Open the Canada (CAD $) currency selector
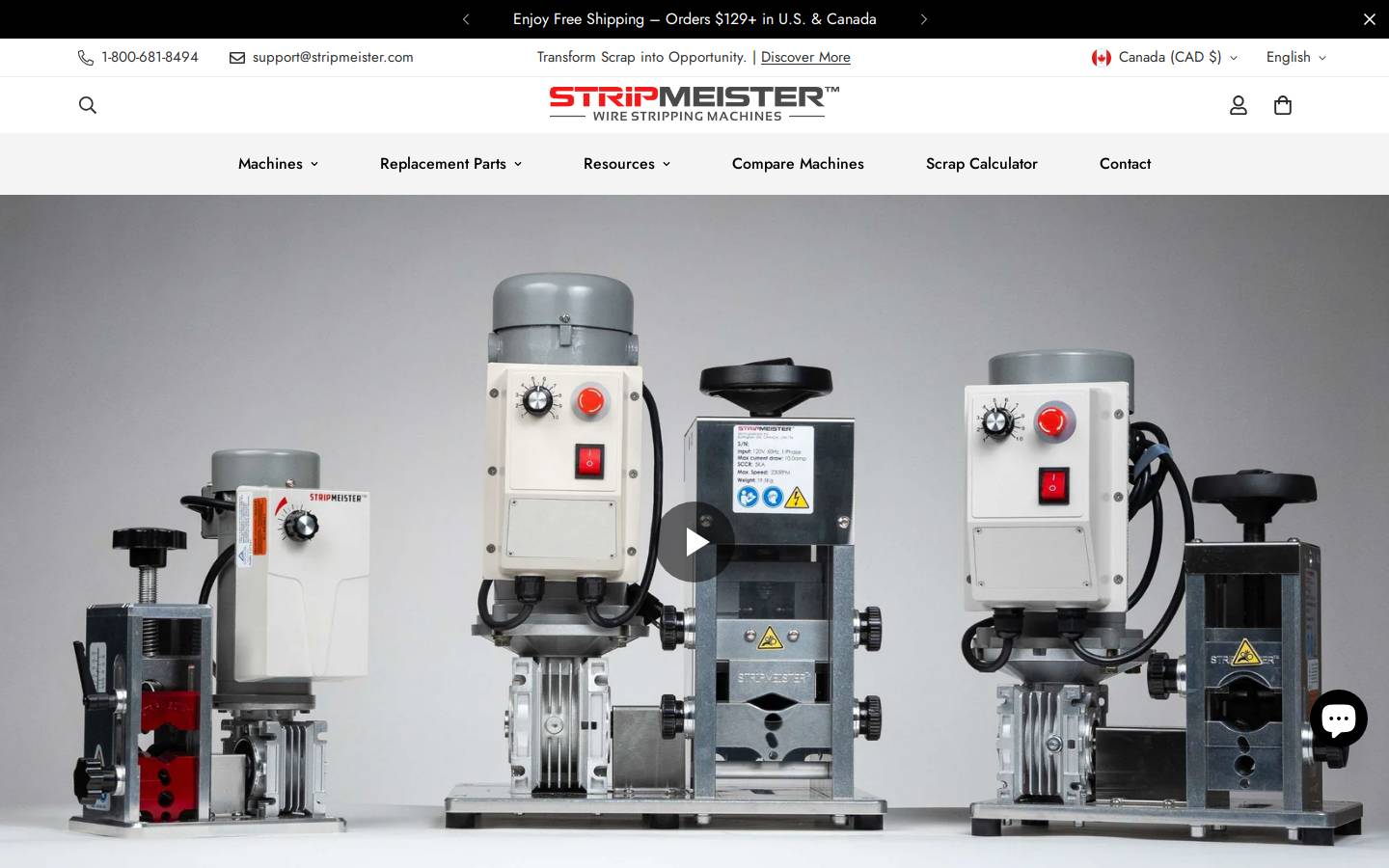The height and width of the screenshot is (868, 1389). (1164, 57)
